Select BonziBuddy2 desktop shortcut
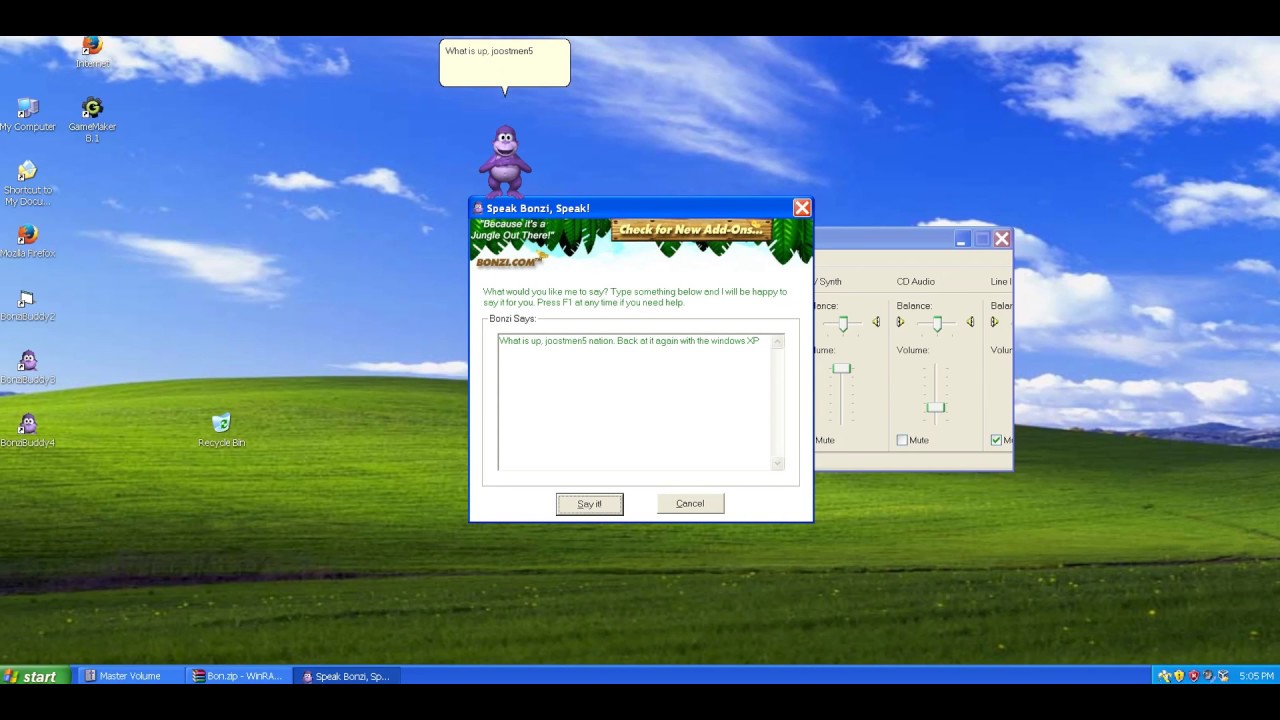The height and width of the screenshot is (720, 1280). click(x=28, y=305)
